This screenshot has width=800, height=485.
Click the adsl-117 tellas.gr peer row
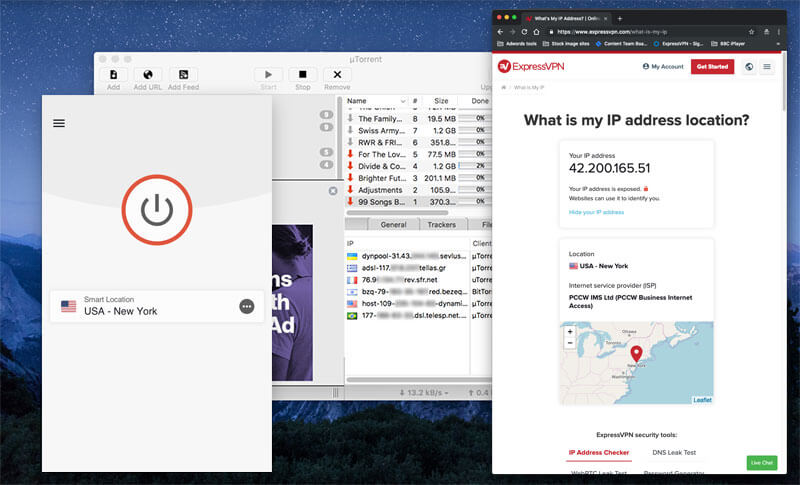pos(418,268)
